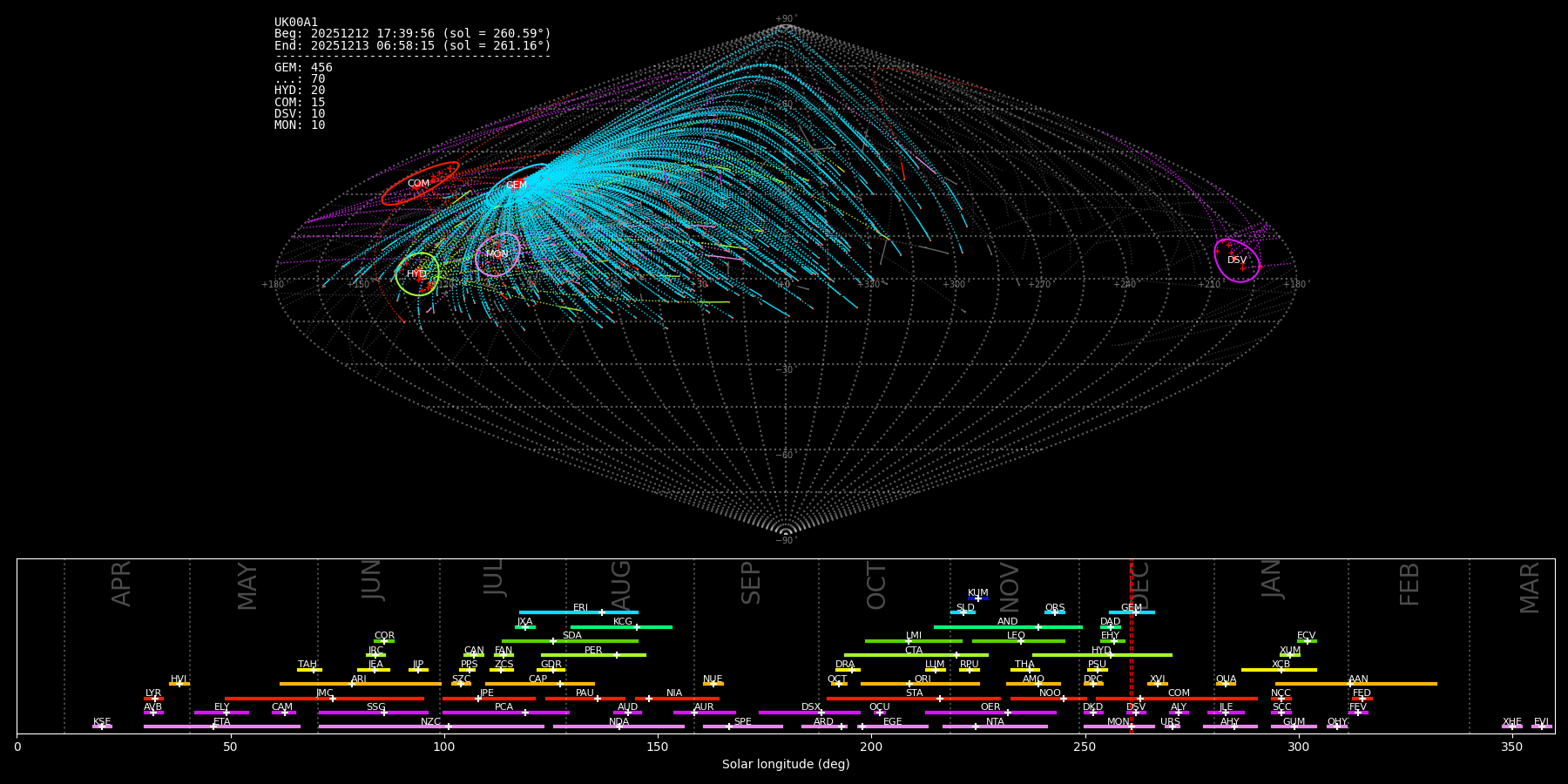Click the KSE shower bar in timeline
The image size is (1568, 784).
click(102, 727)
